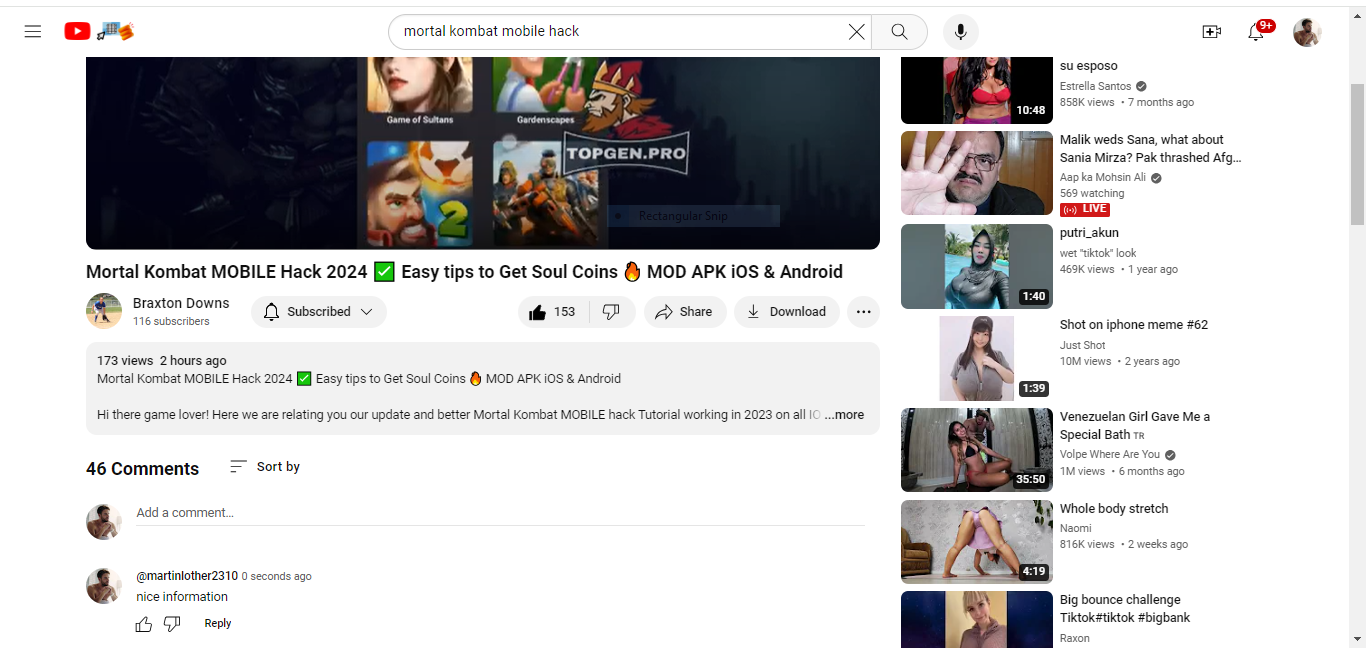This screenshot has height=648, width=1366.
Task: Download the video
Action: [787, 312]
